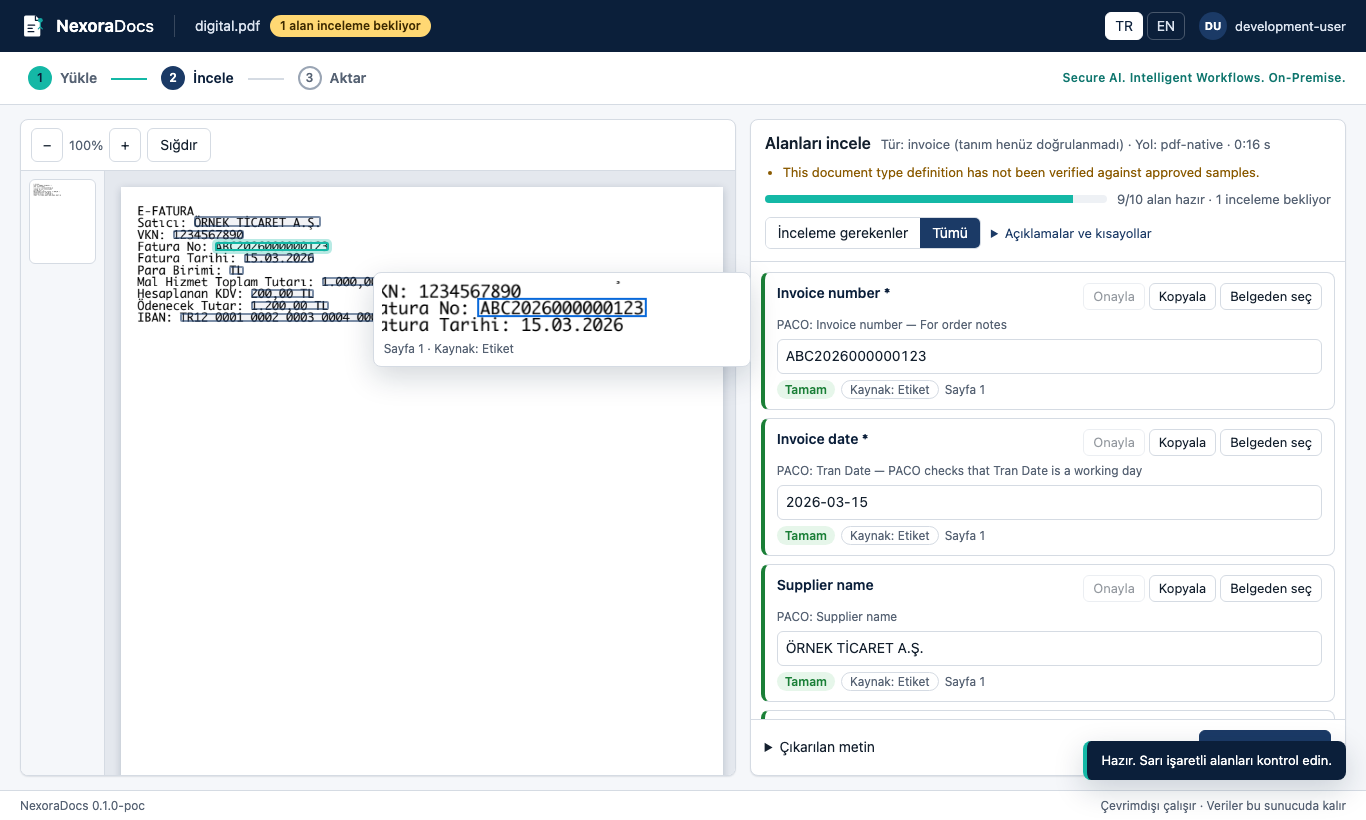Edit the Invoice date input field
The height and width of the screenshot is (820, 1366).
[1049, 502]
